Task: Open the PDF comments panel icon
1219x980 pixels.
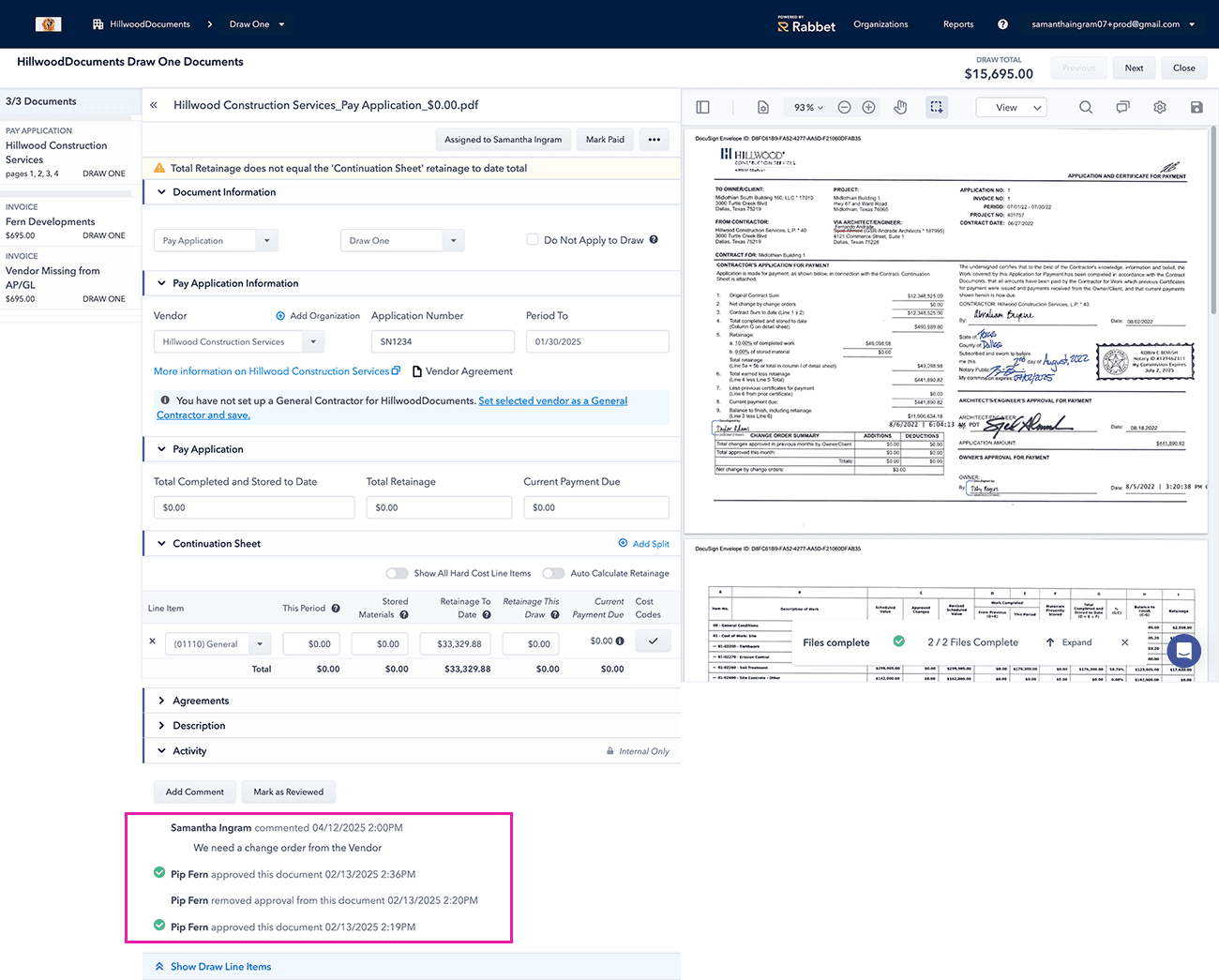Action: pos(1122,108)
